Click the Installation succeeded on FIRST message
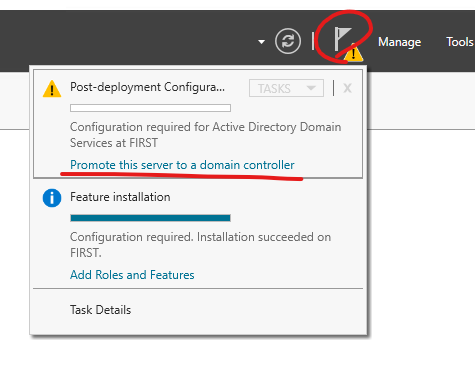 (200, 245)
